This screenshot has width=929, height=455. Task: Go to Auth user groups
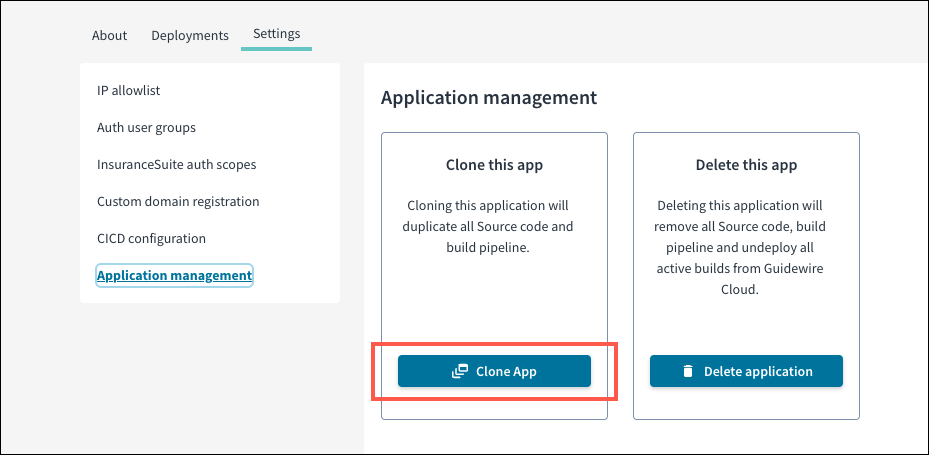click(146, 127)
